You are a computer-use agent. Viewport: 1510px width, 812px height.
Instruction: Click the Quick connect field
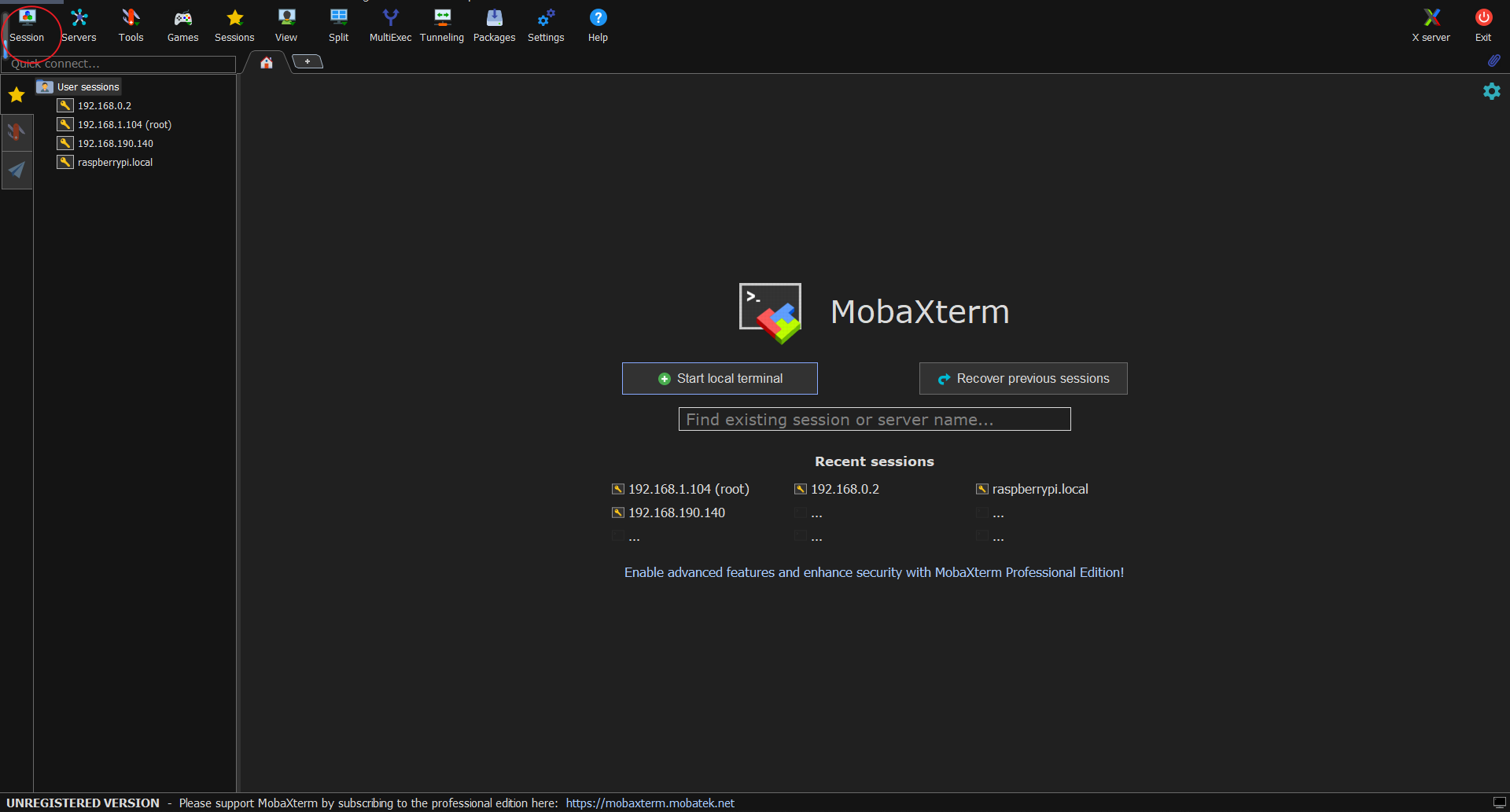point(120,64)
